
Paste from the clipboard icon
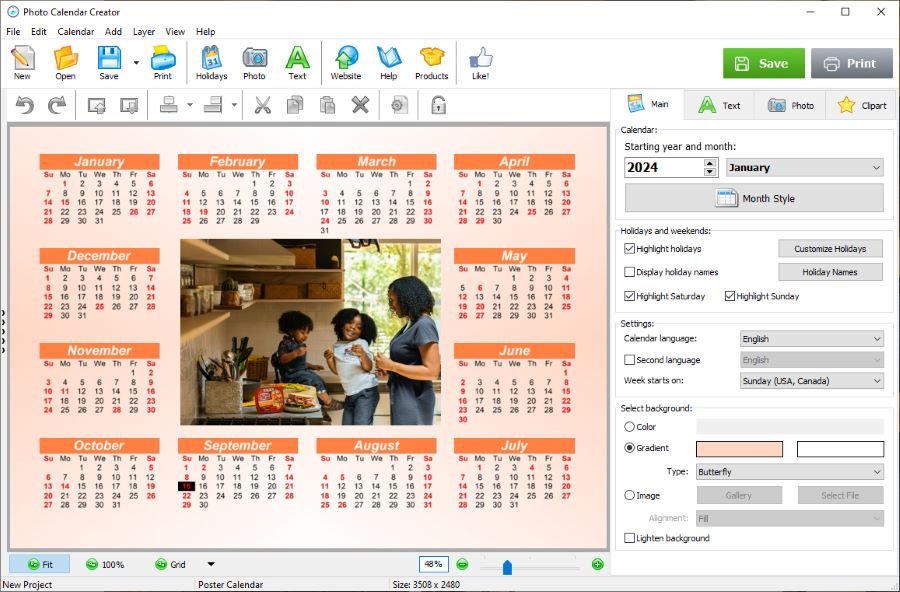tap(327, 105)
